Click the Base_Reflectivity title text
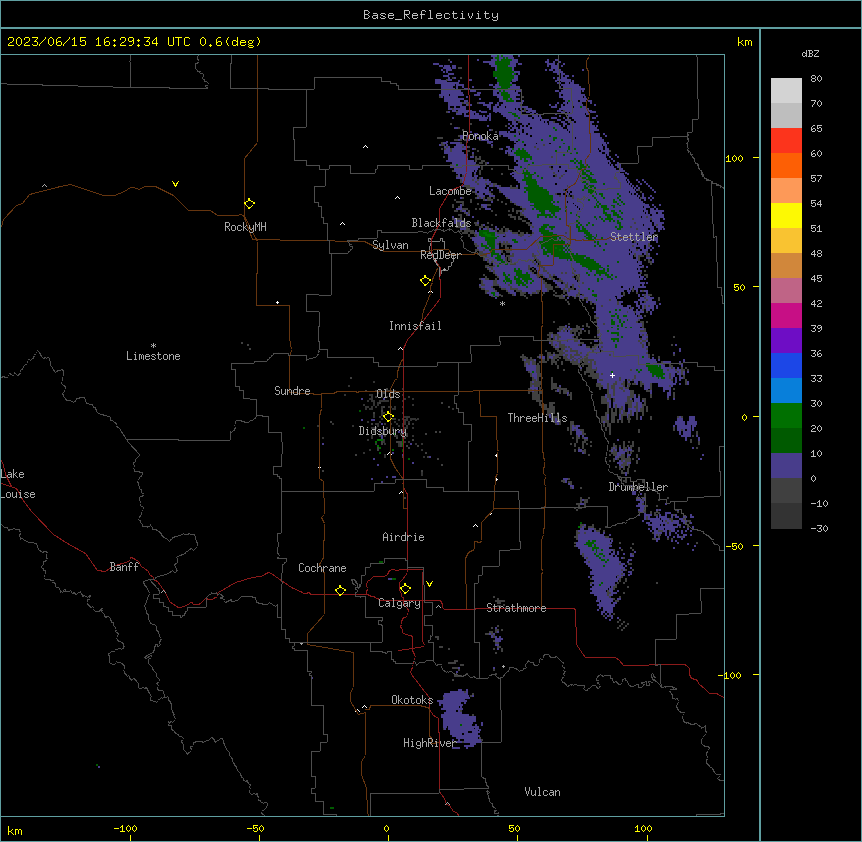The height and width of the screenshot is (842, 862). (431, 15)
